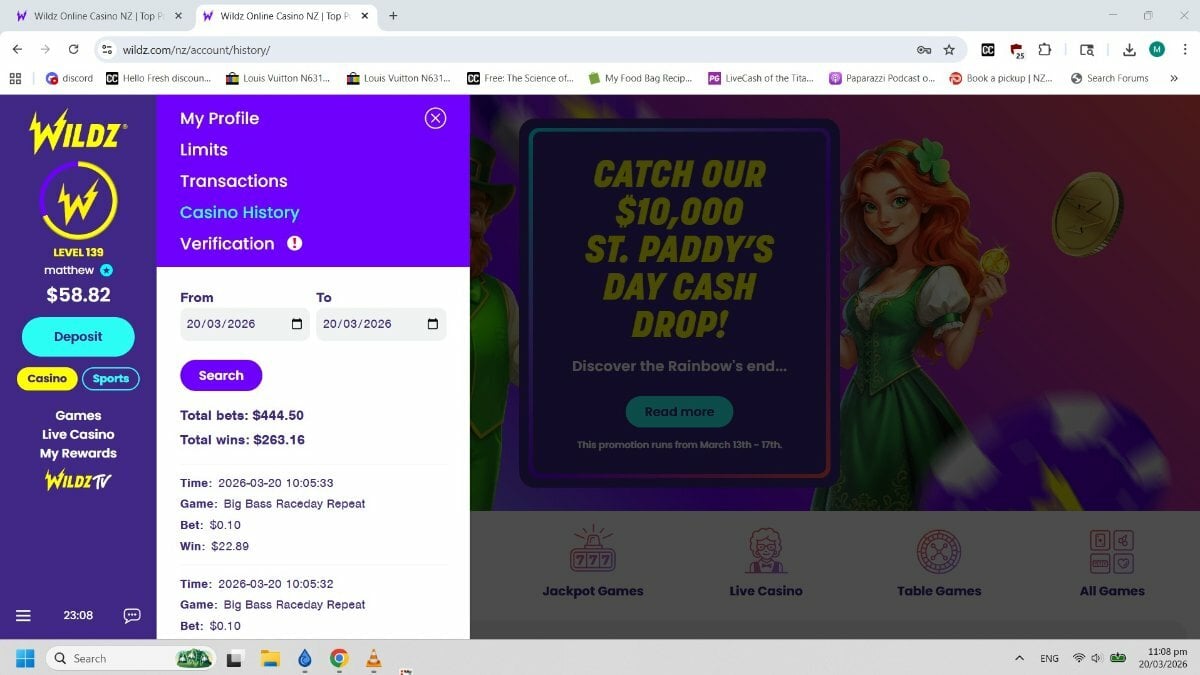Open the Live Casino dealer icon
Image resolution: width=1200 pixels, height=675 pixels.
[x=766, y=549]
